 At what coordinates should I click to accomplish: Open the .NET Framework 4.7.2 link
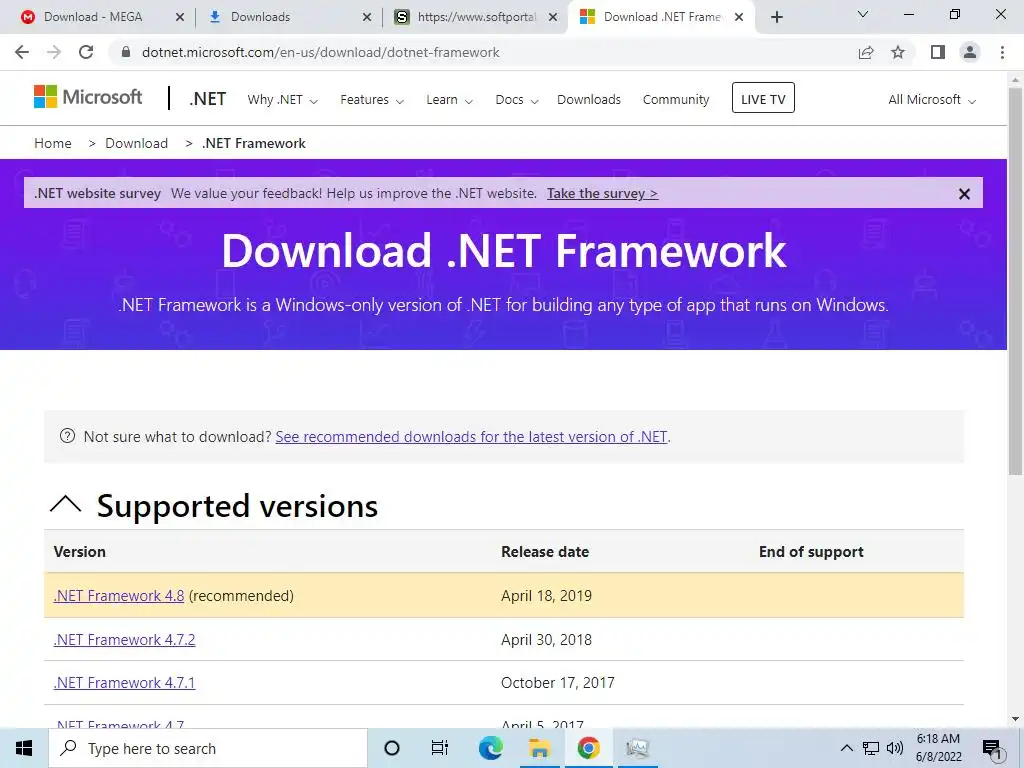point(124,639)
